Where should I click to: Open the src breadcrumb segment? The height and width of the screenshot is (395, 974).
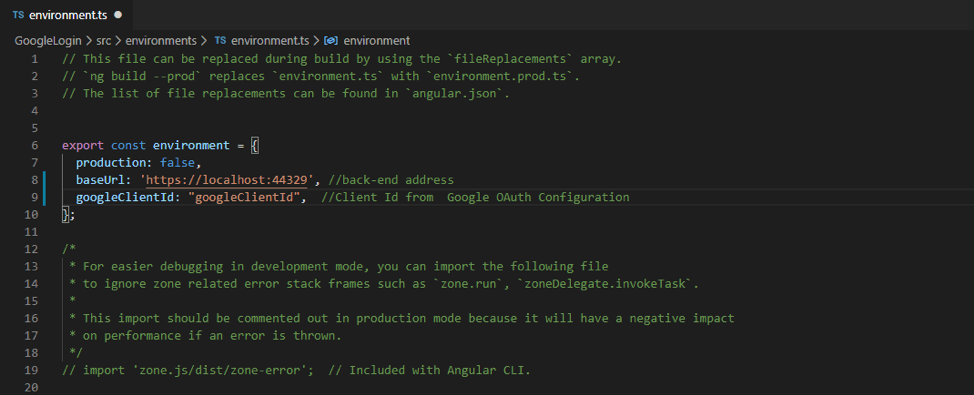click(104, 41)
